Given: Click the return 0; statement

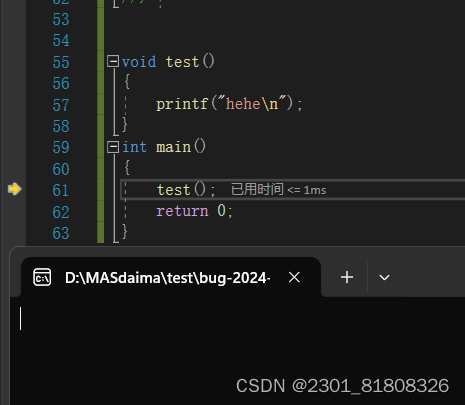Looking at the screenshot, I should [x=194, y=211].
